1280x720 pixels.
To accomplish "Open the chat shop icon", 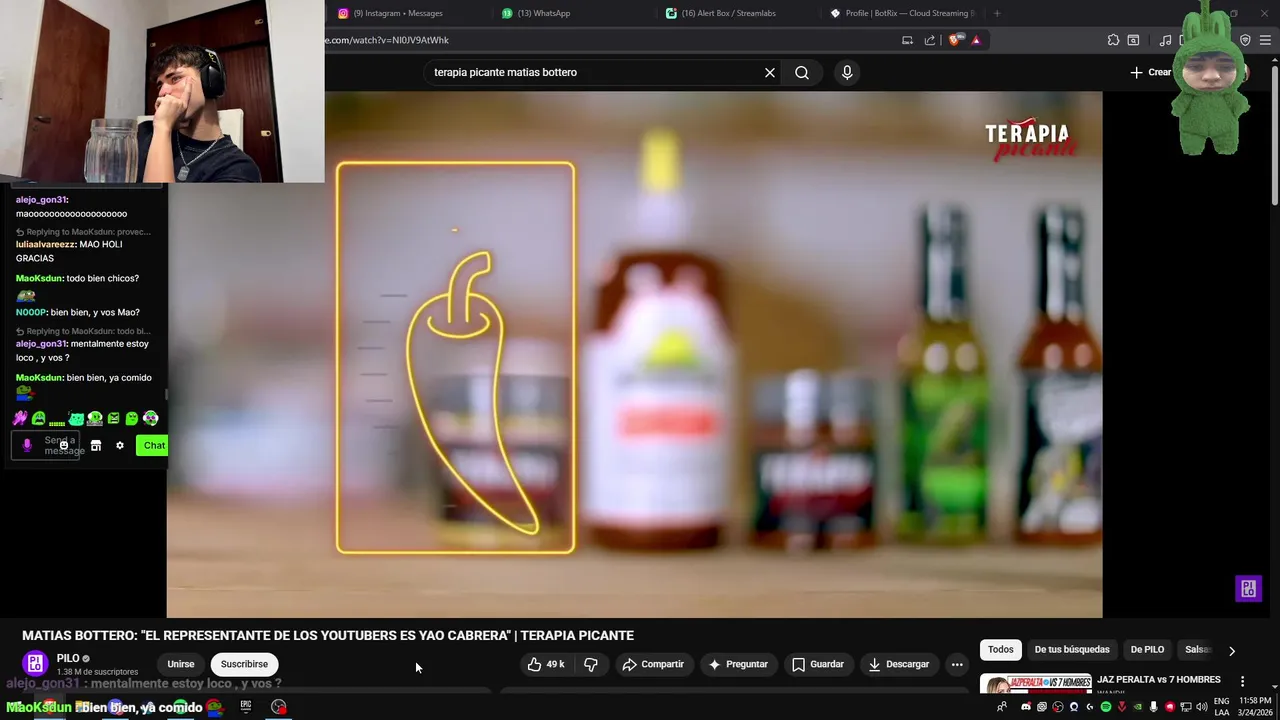I will (x=96, y=445).
